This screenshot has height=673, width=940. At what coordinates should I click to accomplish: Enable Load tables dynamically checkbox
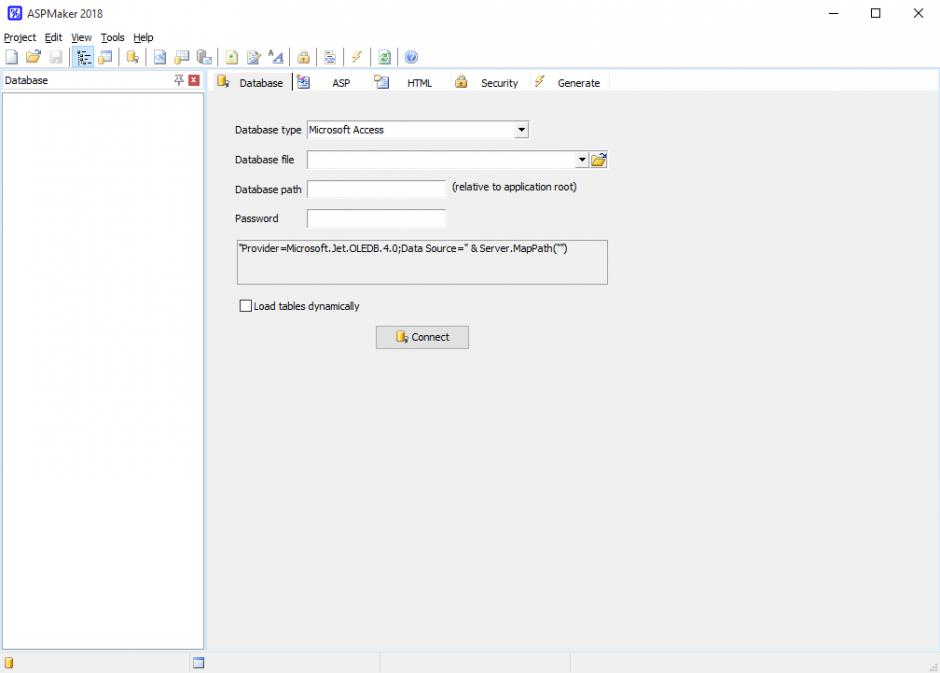pyautogui.click(x=245, y=306)
